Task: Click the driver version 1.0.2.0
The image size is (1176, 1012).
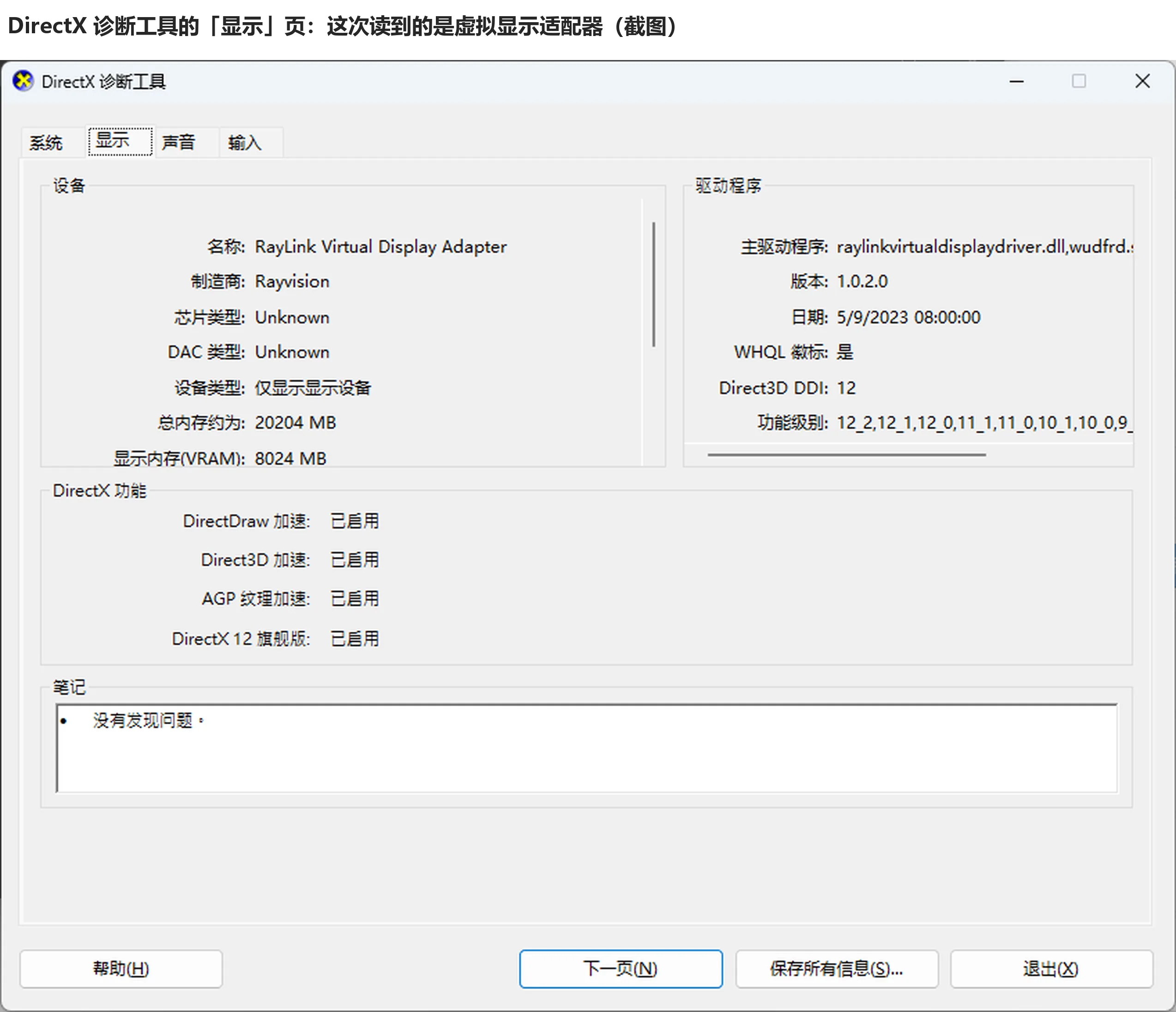Action: pos(862,282)
